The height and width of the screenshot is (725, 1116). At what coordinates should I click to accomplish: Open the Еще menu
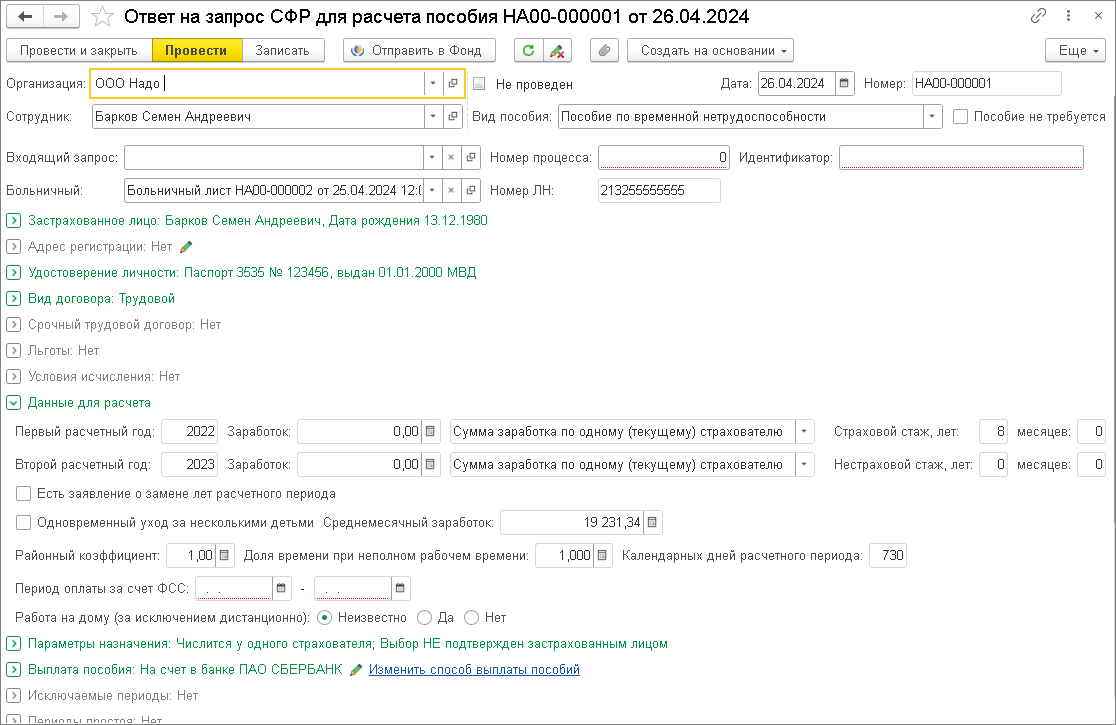(1075, 51)
